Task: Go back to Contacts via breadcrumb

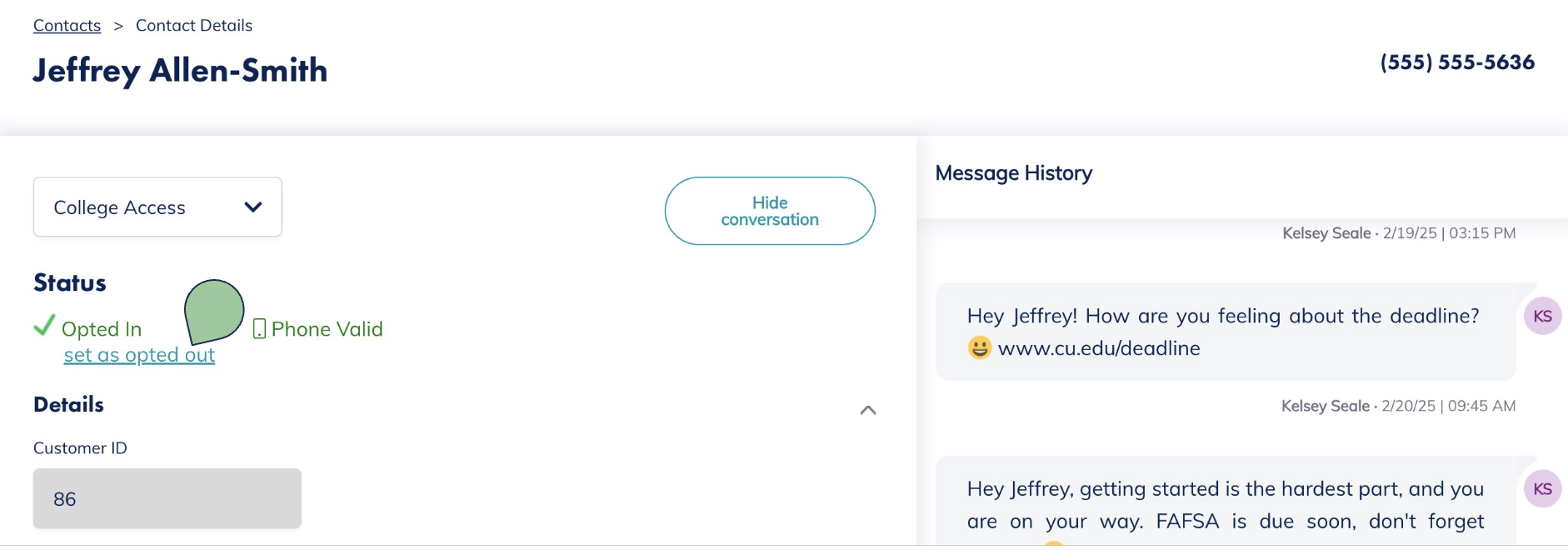Action: point(67,26)
